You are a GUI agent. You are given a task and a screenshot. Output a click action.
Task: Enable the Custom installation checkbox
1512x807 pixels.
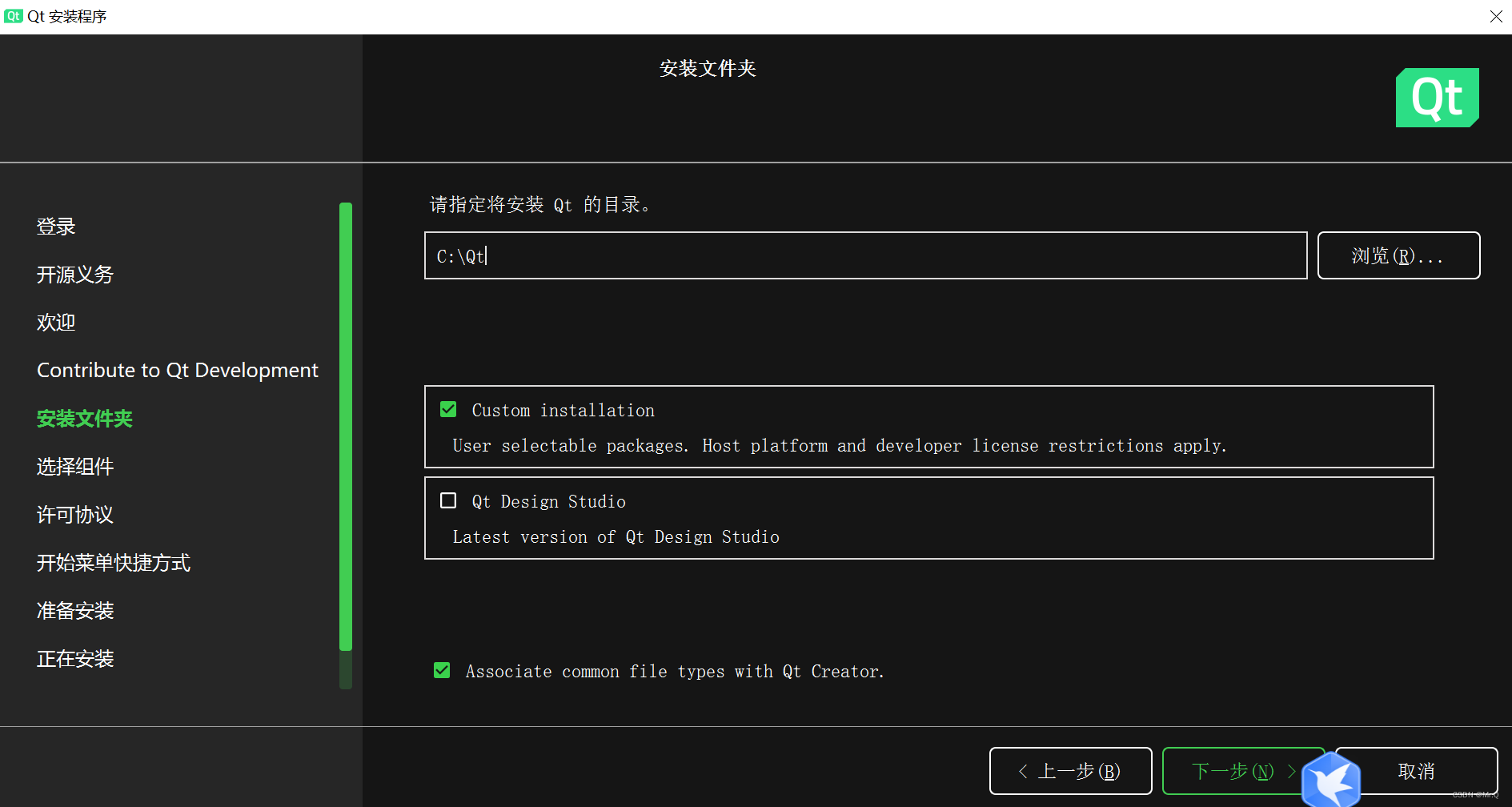click(x=448, y=410)
